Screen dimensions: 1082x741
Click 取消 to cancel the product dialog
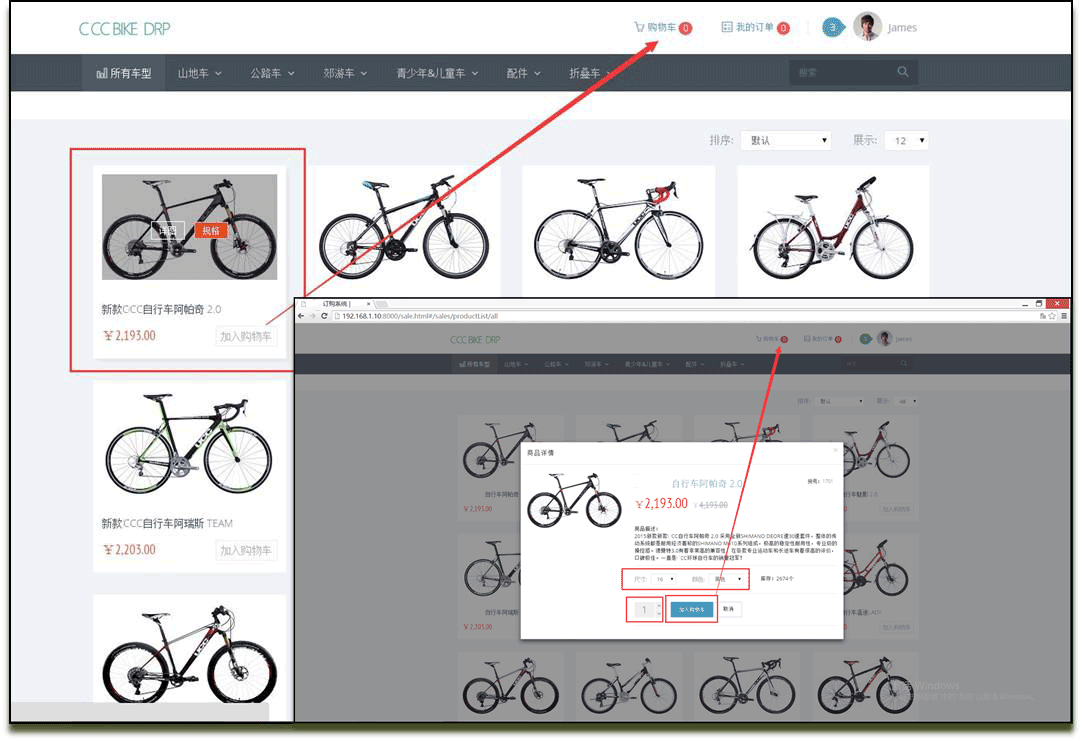[729, 609]
